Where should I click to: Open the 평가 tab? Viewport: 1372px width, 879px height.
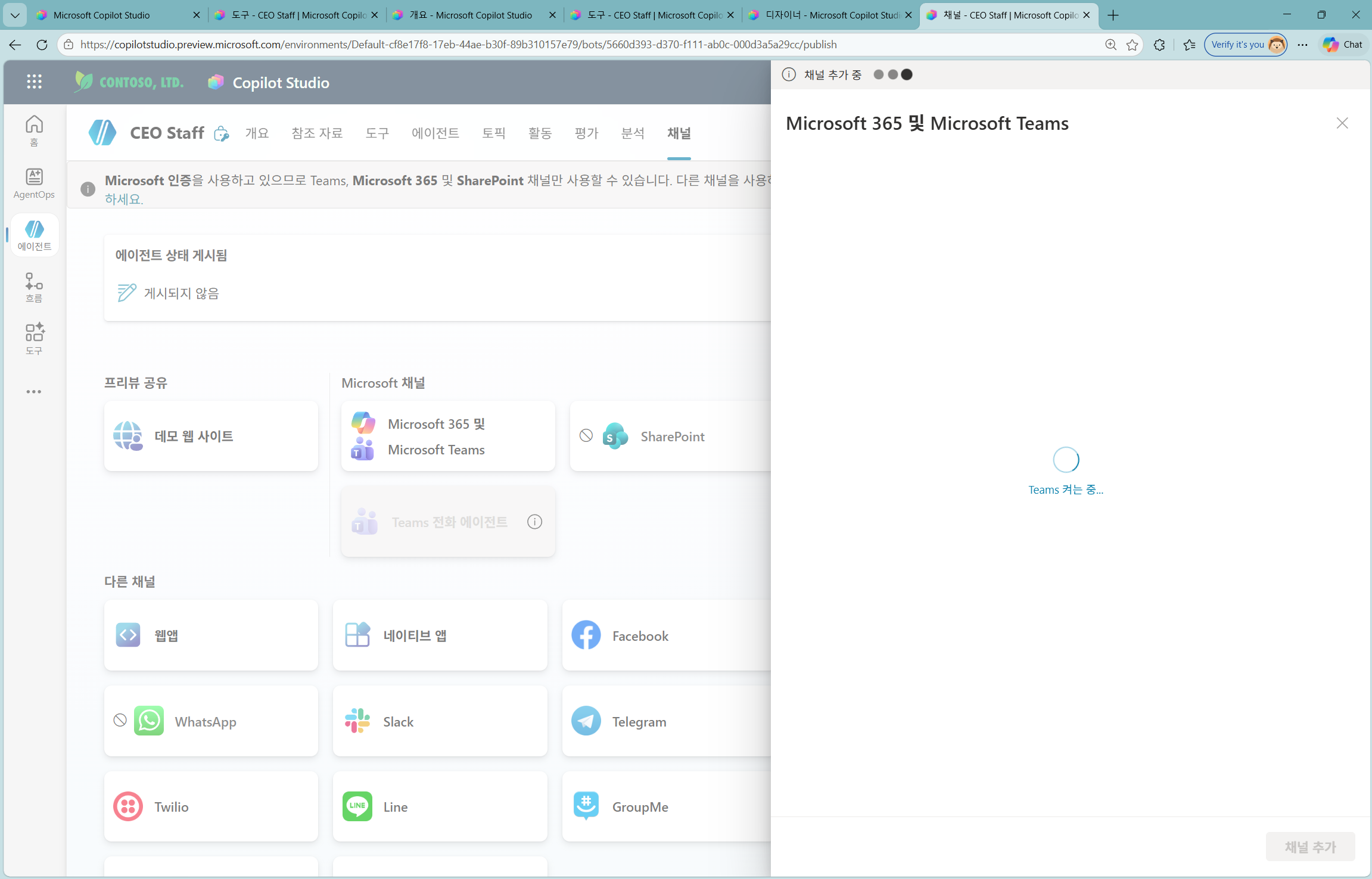586,133
